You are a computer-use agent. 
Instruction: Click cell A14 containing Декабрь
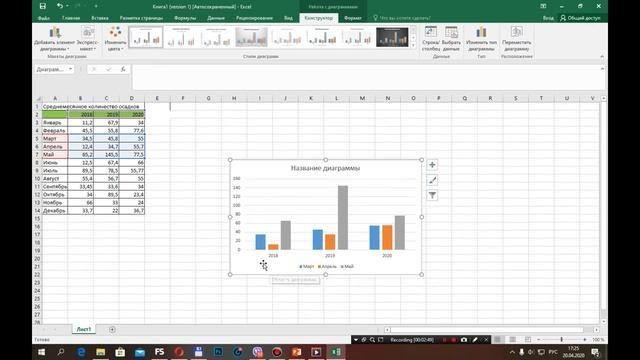click(x=54, y=211)
